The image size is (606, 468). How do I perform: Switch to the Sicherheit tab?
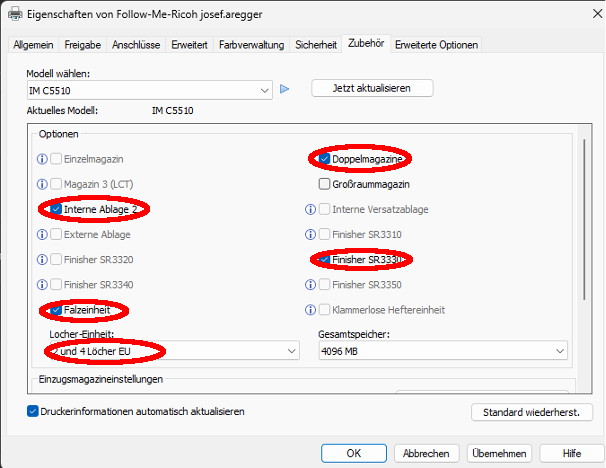[x=316, y=45]
